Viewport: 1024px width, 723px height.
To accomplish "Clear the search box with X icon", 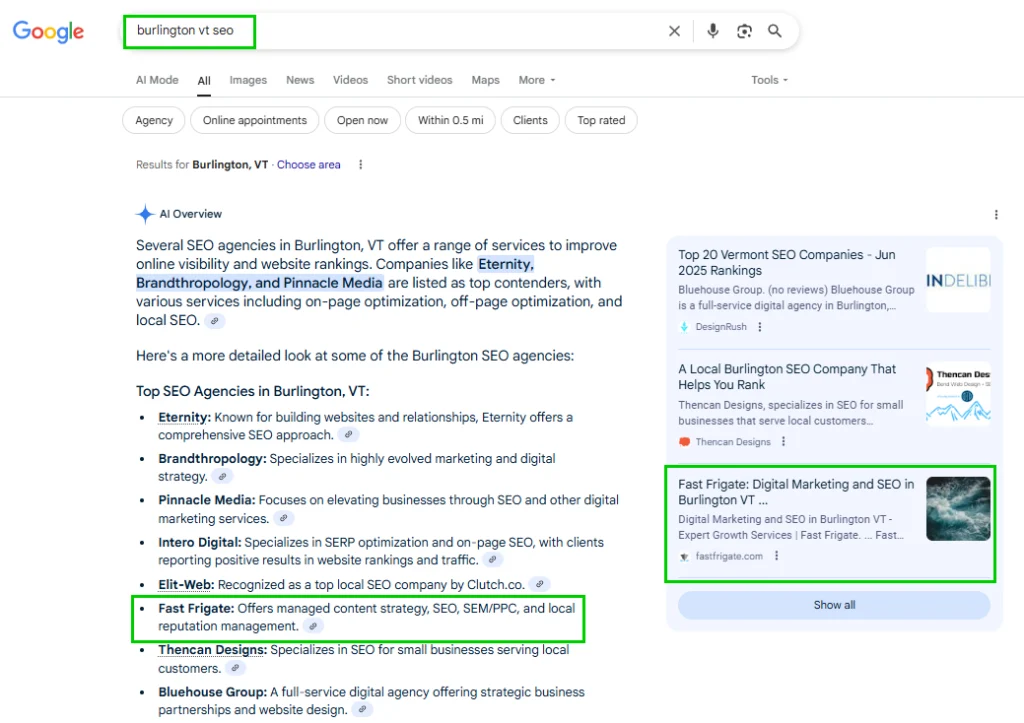I will [674, 31].
